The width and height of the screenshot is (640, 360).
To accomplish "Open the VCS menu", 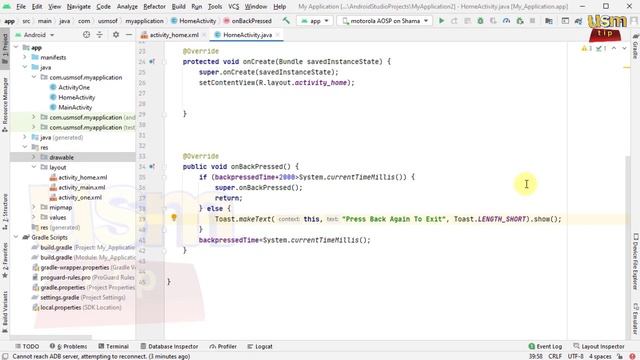I will click(233, 7).
